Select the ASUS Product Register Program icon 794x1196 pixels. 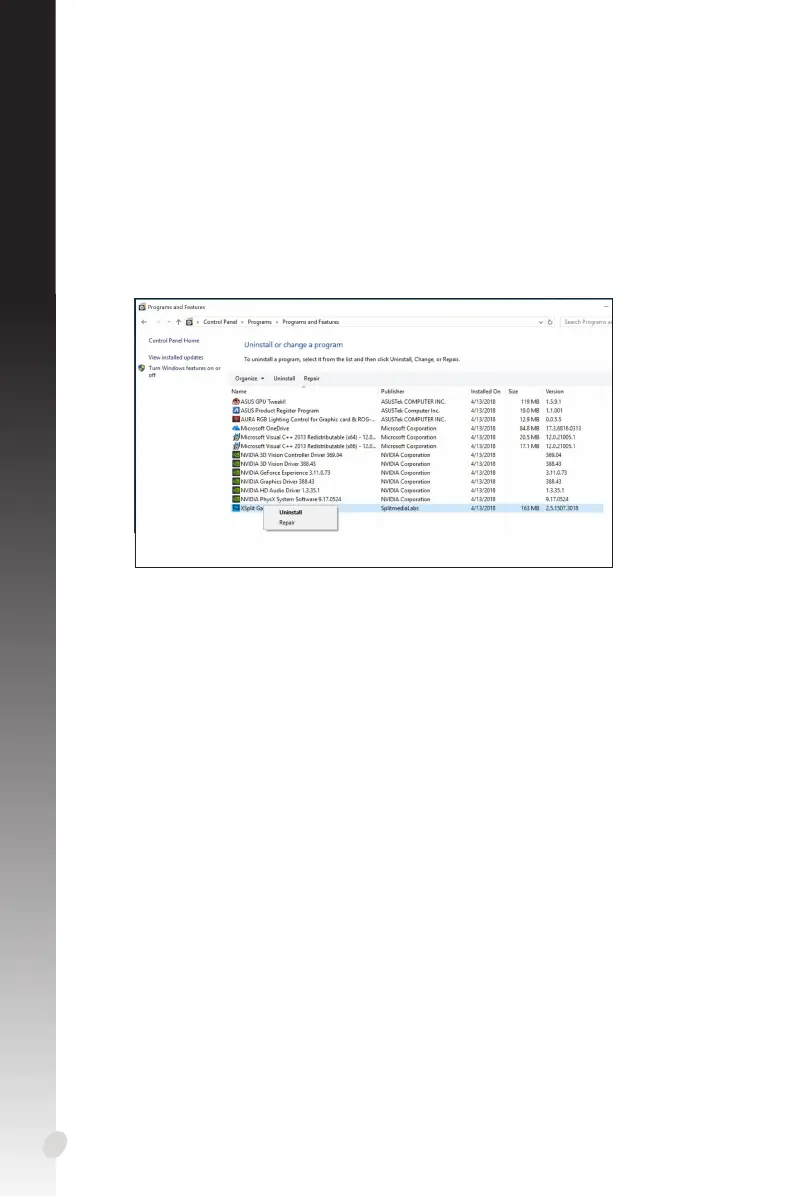point(236,410)
